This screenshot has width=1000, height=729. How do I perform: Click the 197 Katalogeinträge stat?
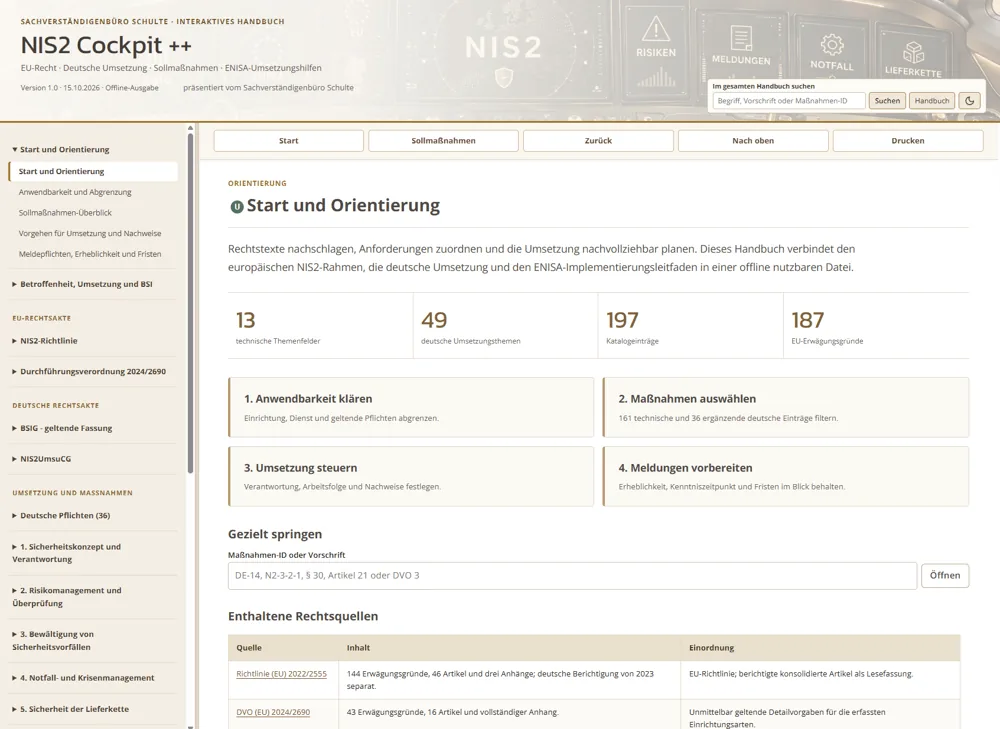[691, 326]
